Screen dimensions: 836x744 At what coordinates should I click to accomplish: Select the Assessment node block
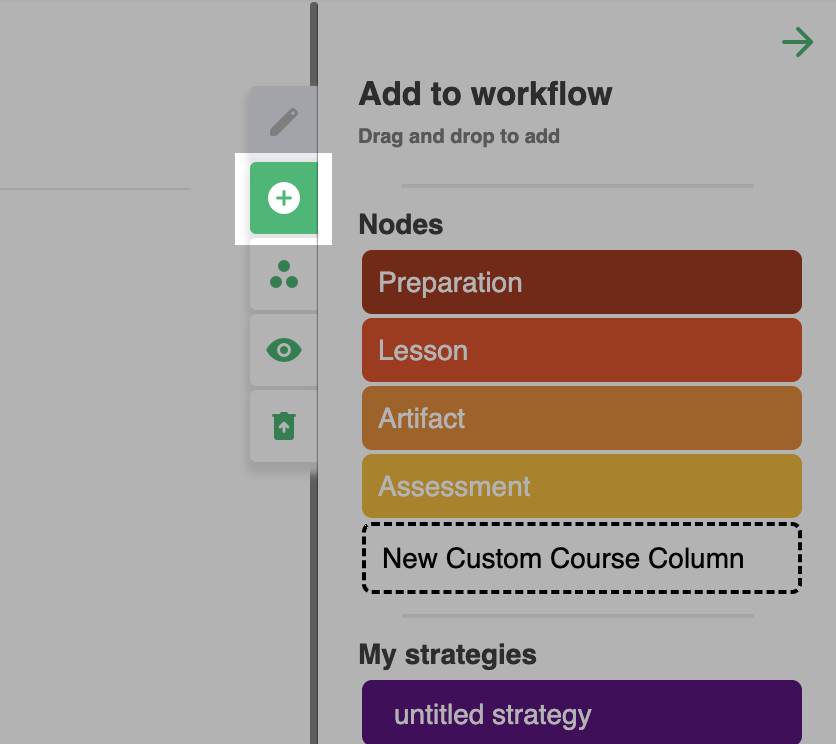click(x=581, y=486)
